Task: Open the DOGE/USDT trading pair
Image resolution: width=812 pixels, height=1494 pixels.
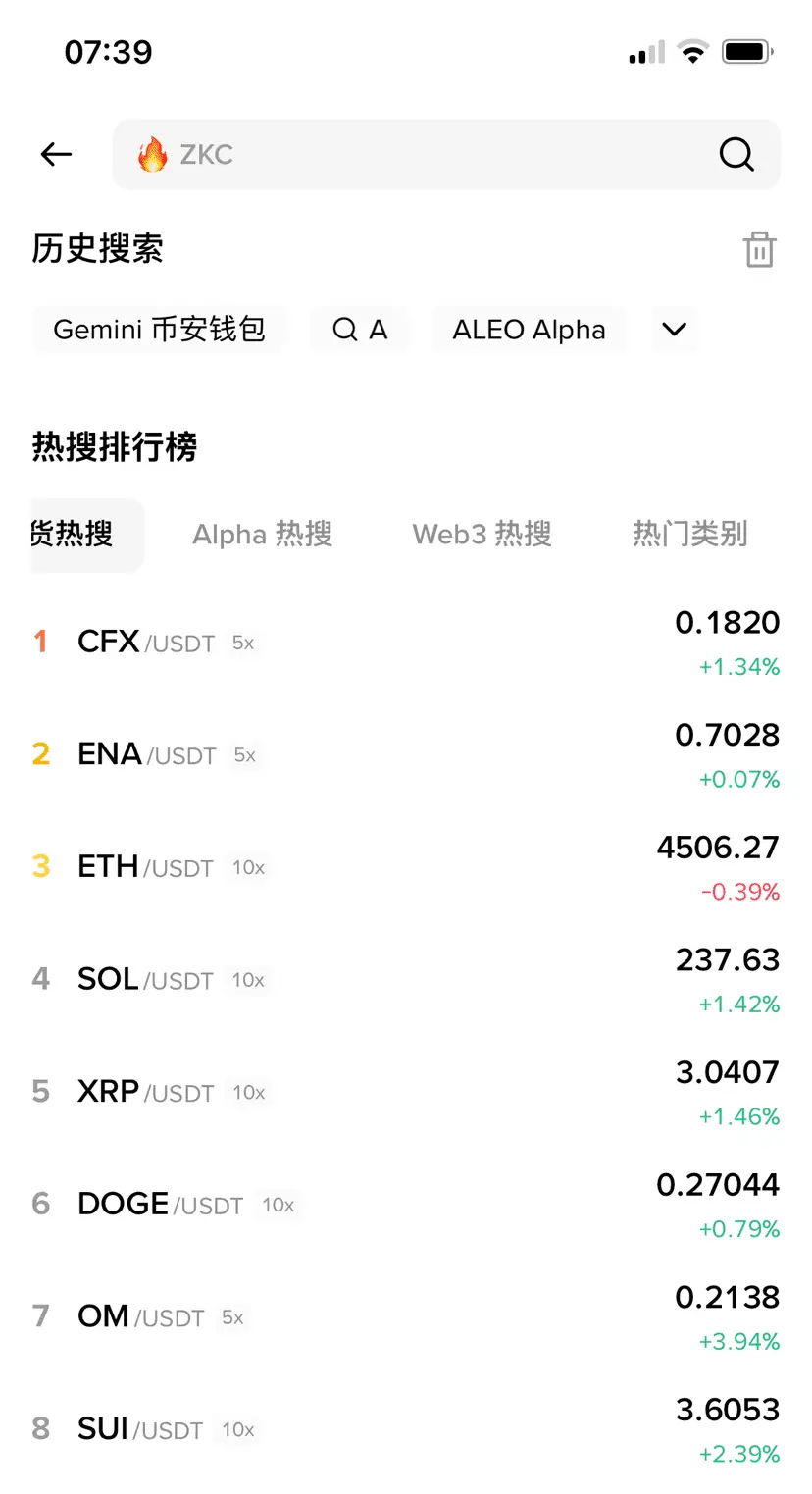Action: [x=406, y=1205]
